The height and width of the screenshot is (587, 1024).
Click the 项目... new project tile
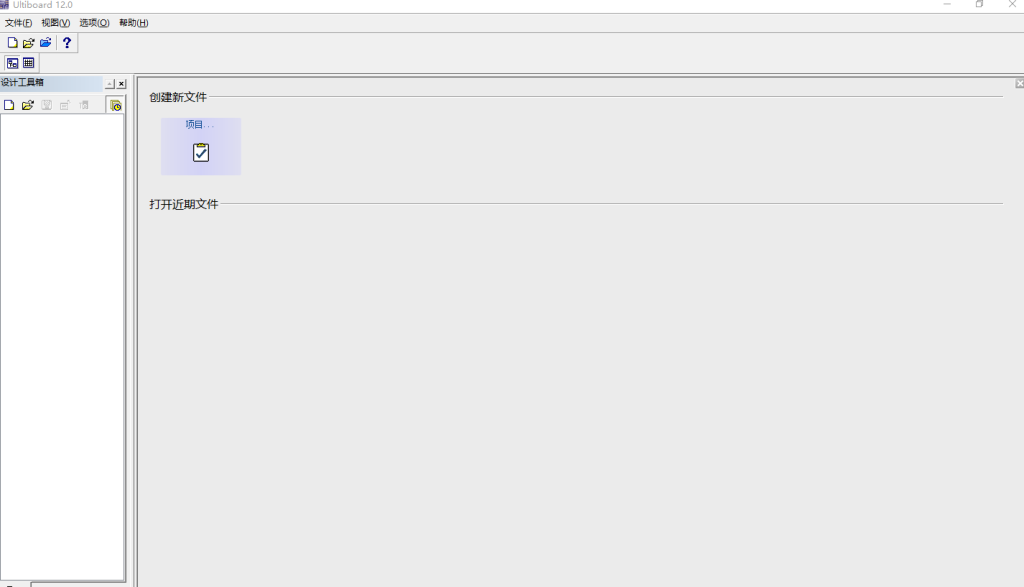click(200, 146)
